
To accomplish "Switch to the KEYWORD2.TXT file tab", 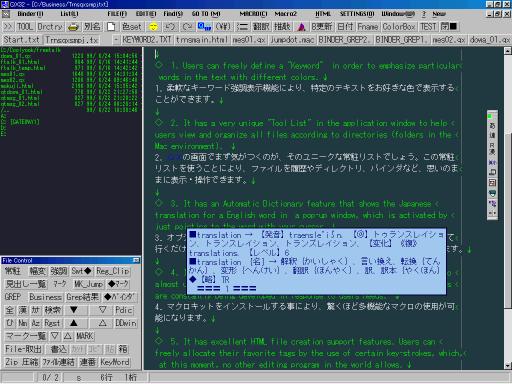I will click(147, 40).
